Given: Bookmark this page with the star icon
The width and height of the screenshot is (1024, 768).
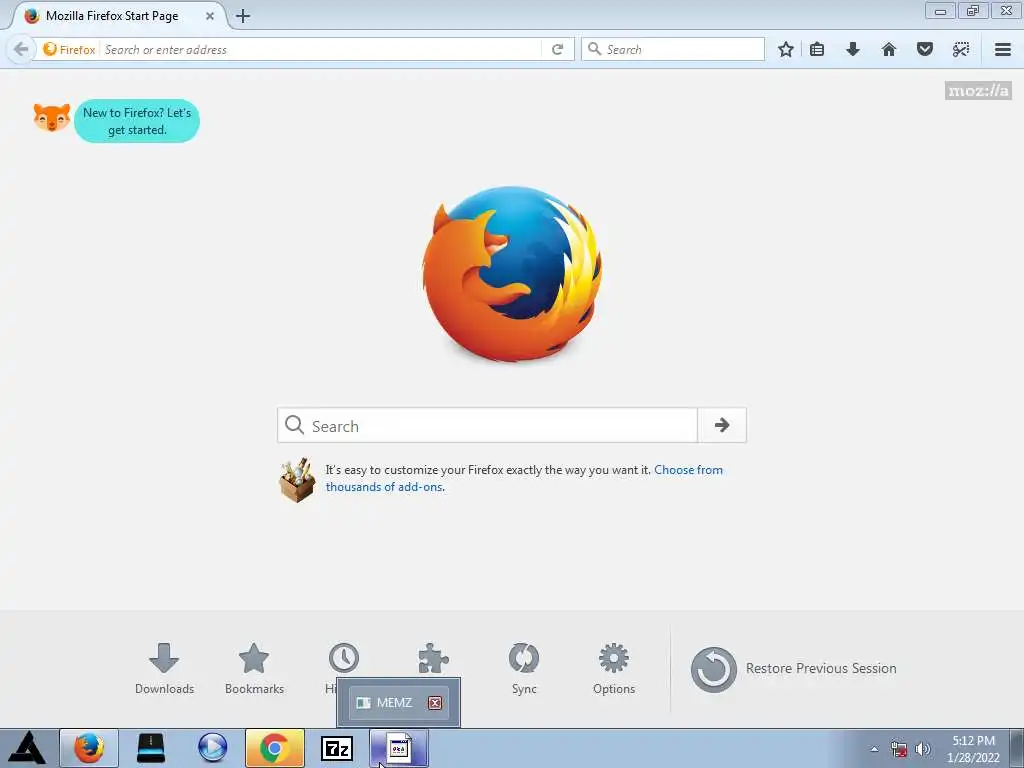Looking at the screenshot, I should click(786, 49).
